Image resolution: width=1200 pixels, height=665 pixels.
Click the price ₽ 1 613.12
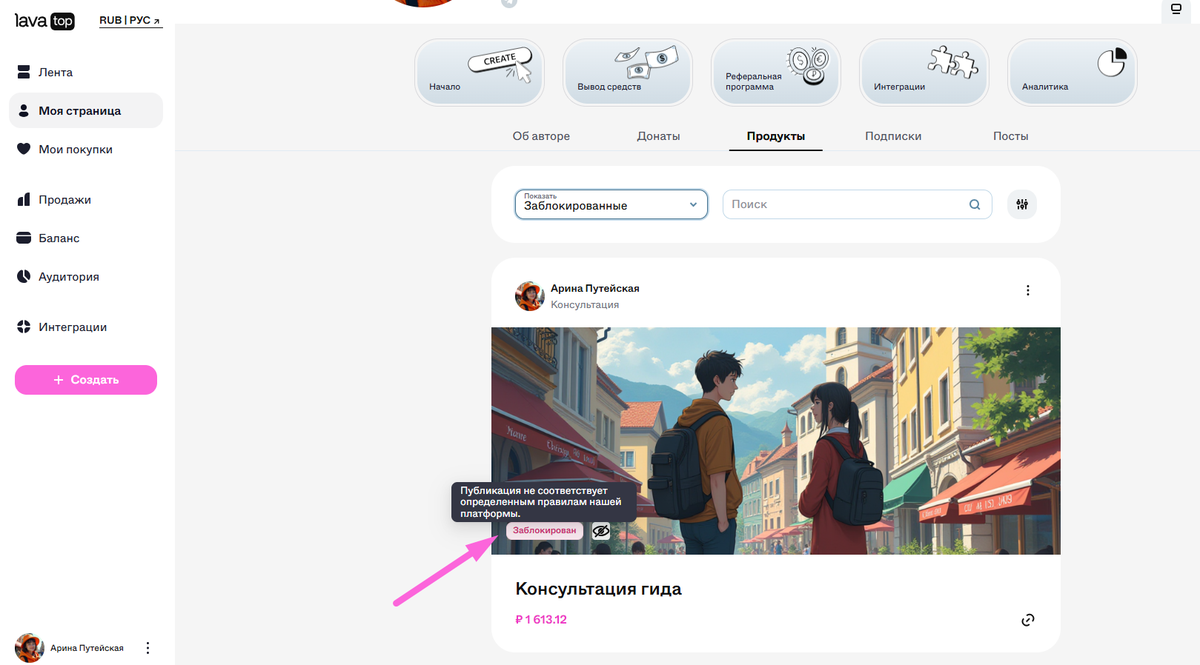coord(541,620)
